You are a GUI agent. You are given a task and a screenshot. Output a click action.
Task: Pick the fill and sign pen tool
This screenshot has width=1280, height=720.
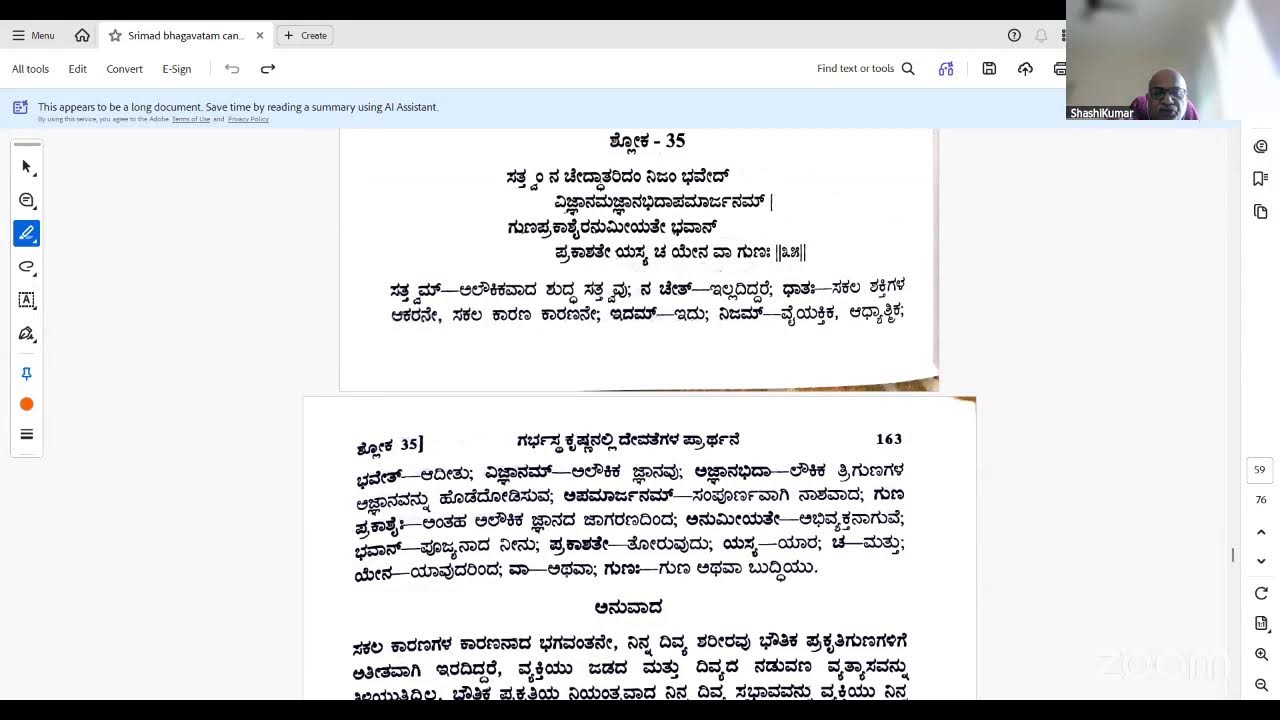[27, 334]
